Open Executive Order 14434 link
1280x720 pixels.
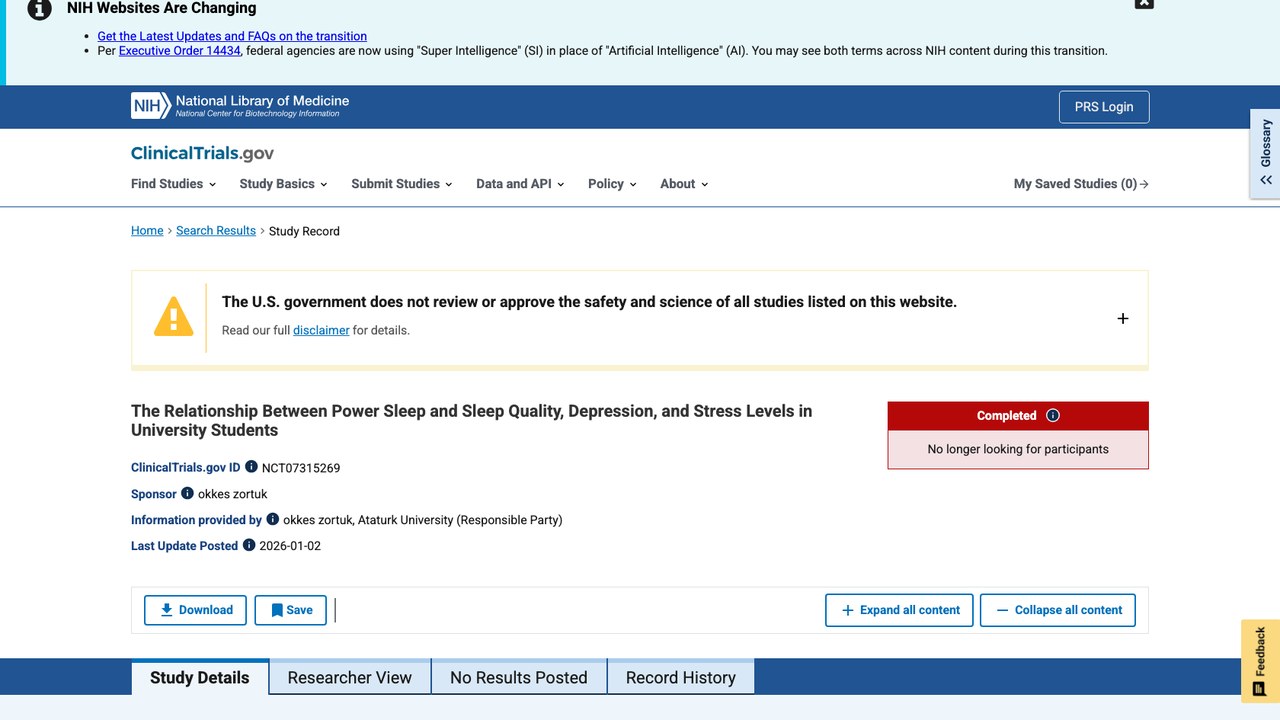(x=180, y=51)
